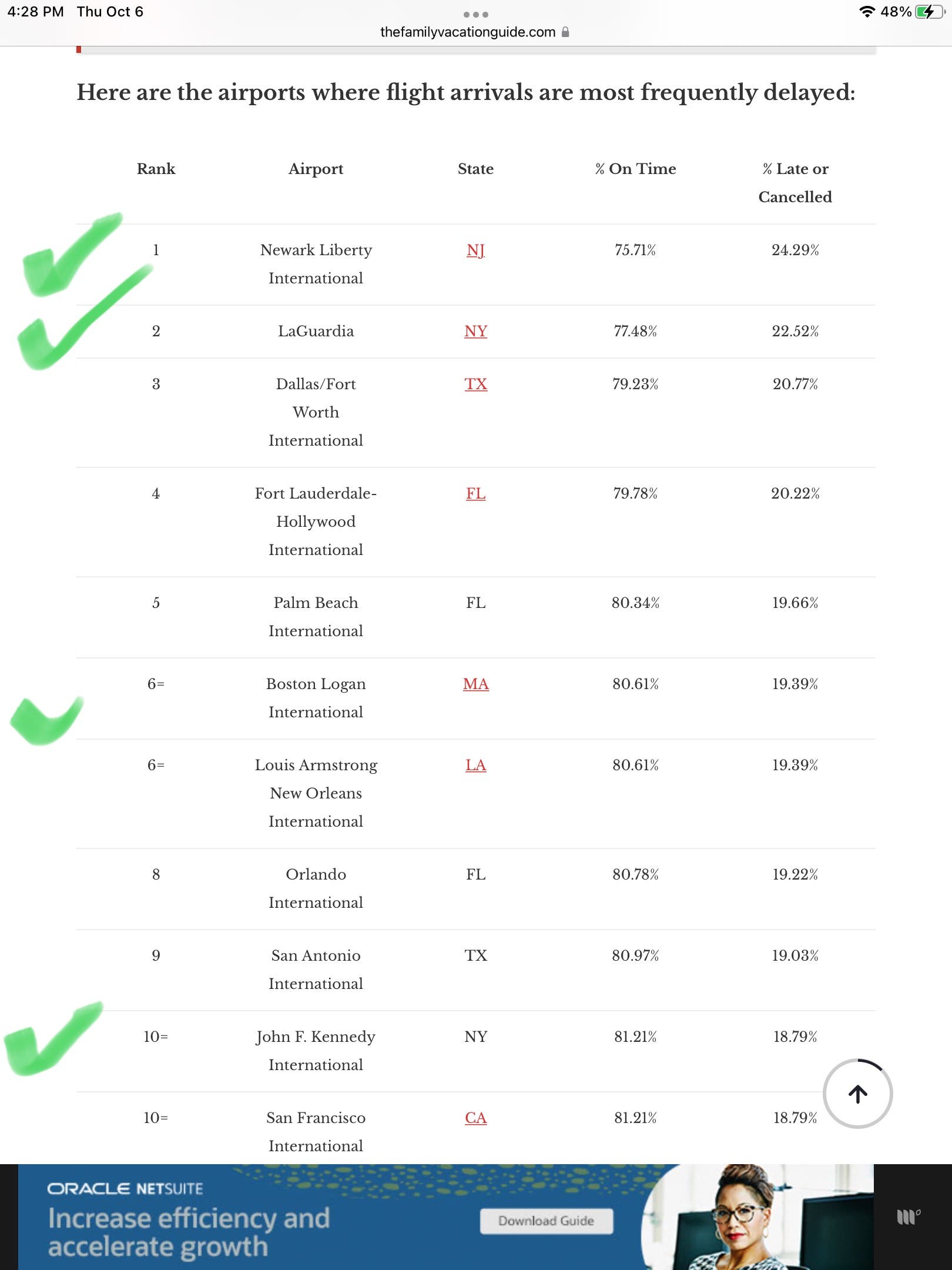Image resolution: width=952 pixels, height=1270 pixels.
Task: Tap the Oracle NetSuite logo
Action: [x=125, y=1188]
